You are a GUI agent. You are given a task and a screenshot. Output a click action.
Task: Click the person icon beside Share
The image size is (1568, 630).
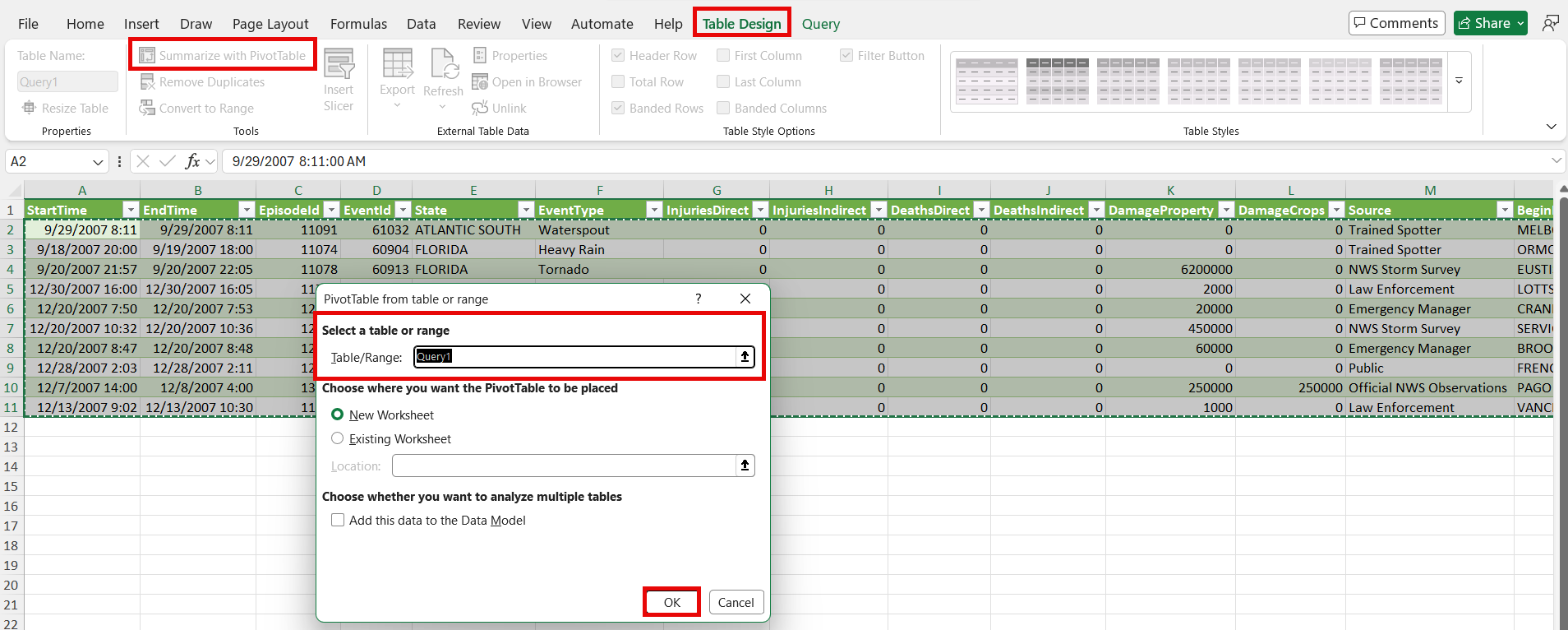point(1551,23)
